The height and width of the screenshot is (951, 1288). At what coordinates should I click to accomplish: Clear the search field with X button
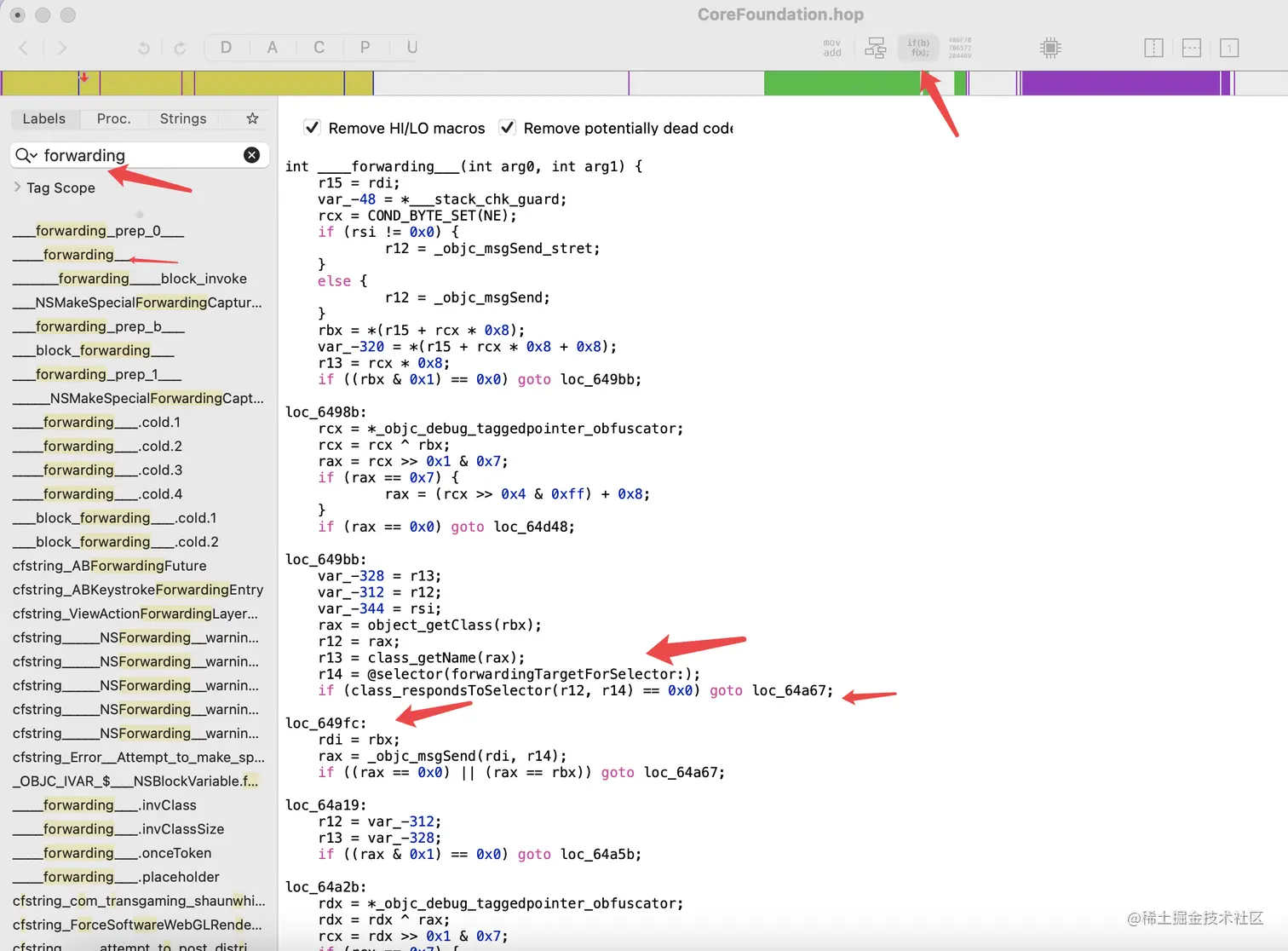252,155
